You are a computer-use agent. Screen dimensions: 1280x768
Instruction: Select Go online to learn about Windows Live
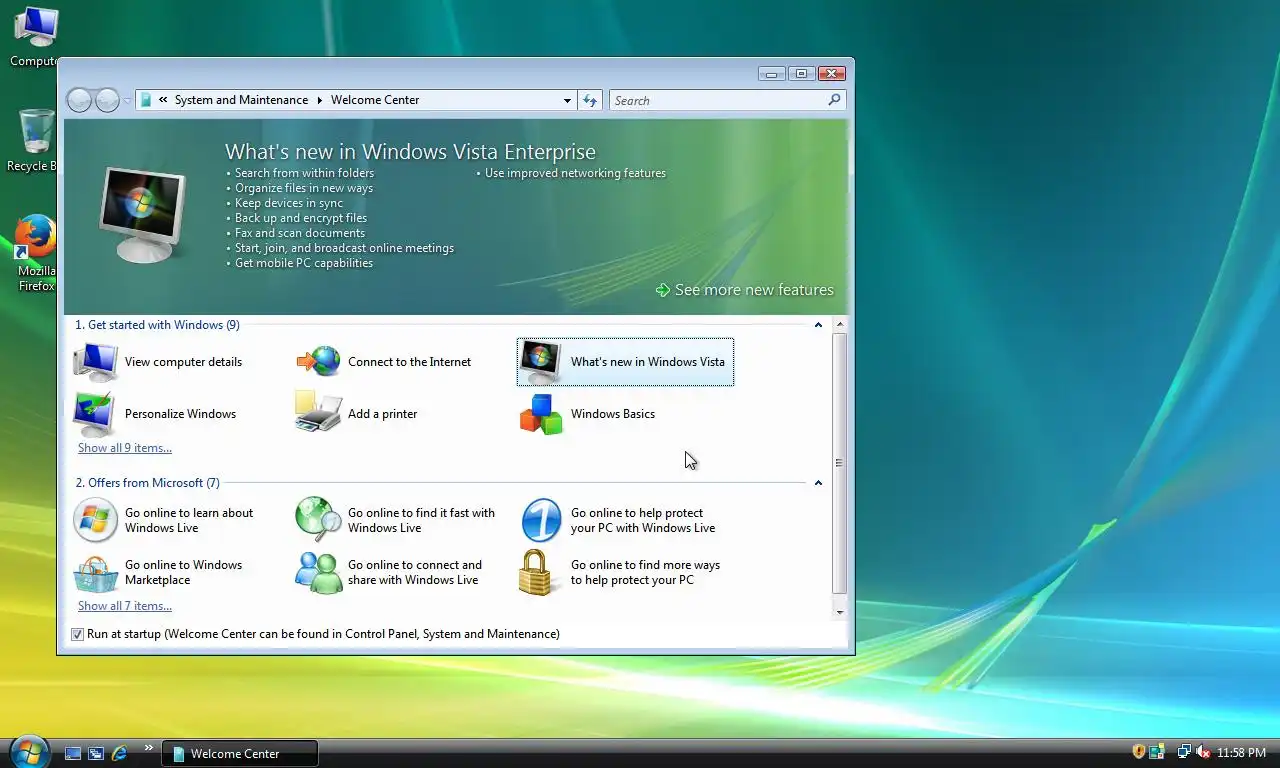(x=166, y=520)
